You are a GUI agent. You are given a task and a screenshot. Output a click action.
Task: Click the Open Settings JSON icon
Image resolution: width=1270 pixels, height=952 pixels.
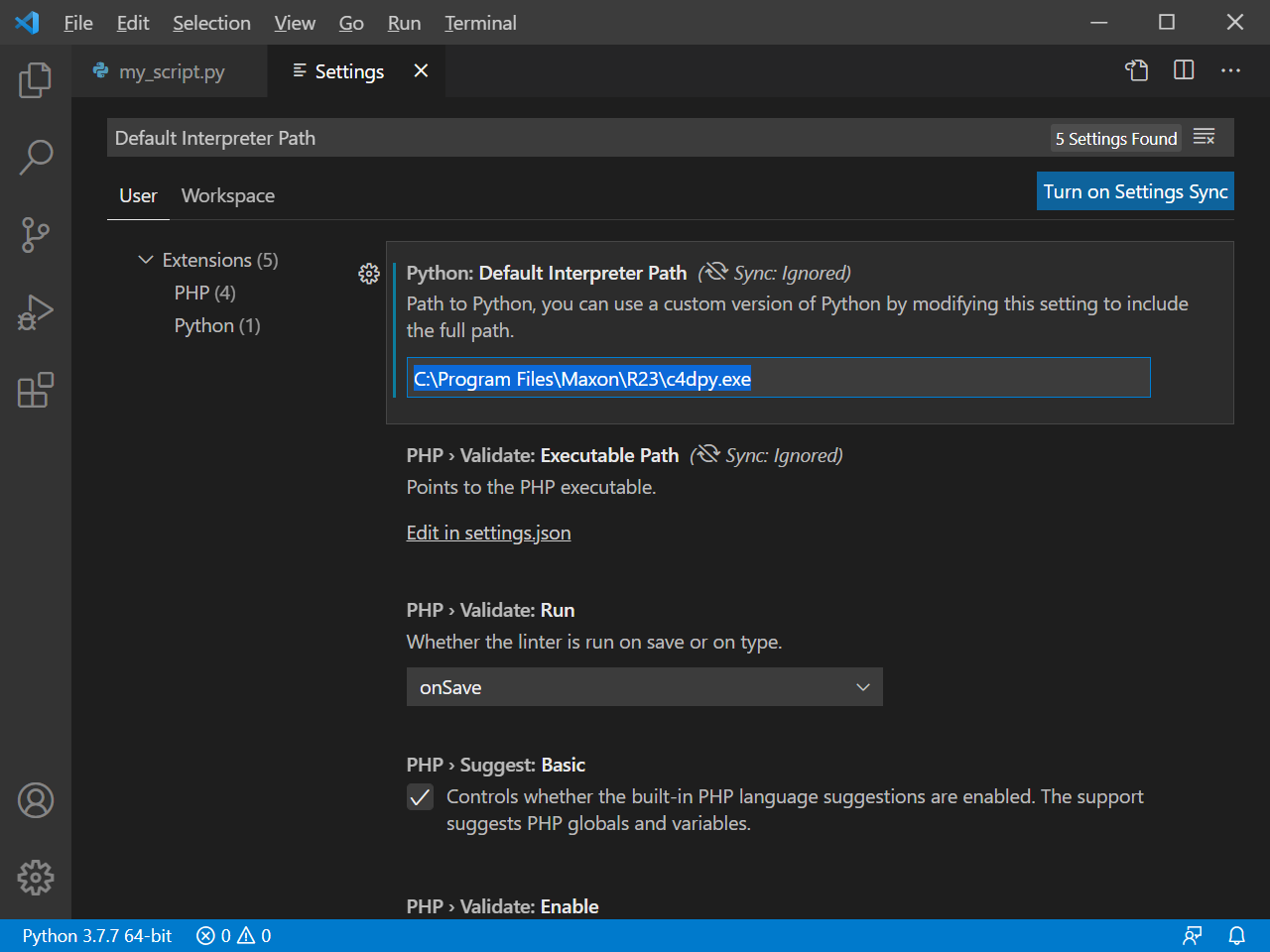1136,70
